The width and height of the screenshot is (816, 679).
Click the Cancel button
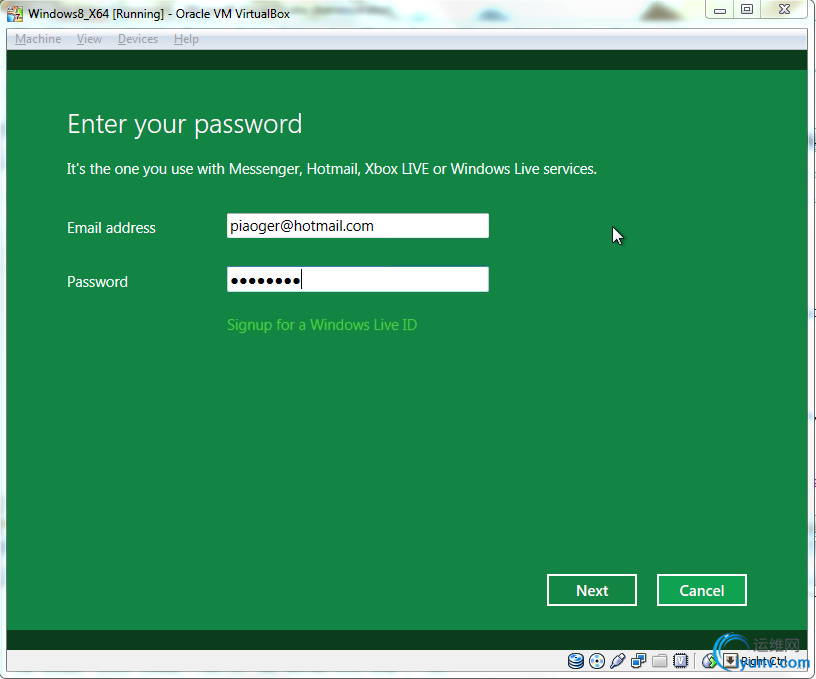coord(702,590)
